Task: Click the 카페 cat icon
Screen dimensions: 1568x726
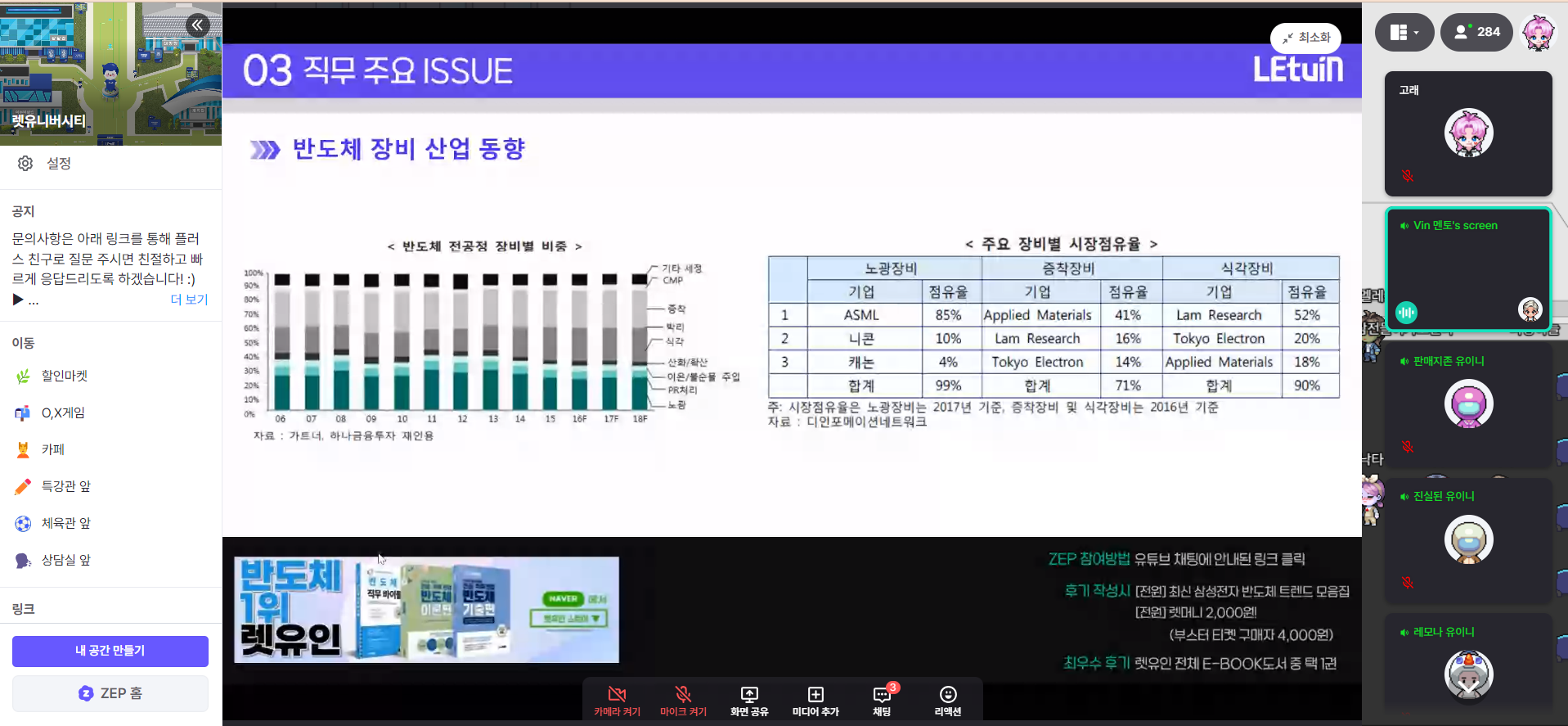Action: [x=23, y=449]
